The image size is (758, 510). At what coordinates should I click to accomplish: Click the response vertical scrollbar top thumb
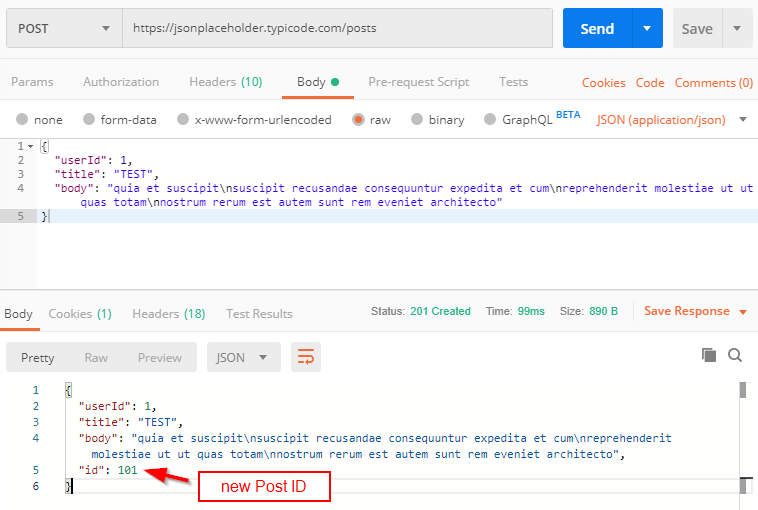(743, 390)
